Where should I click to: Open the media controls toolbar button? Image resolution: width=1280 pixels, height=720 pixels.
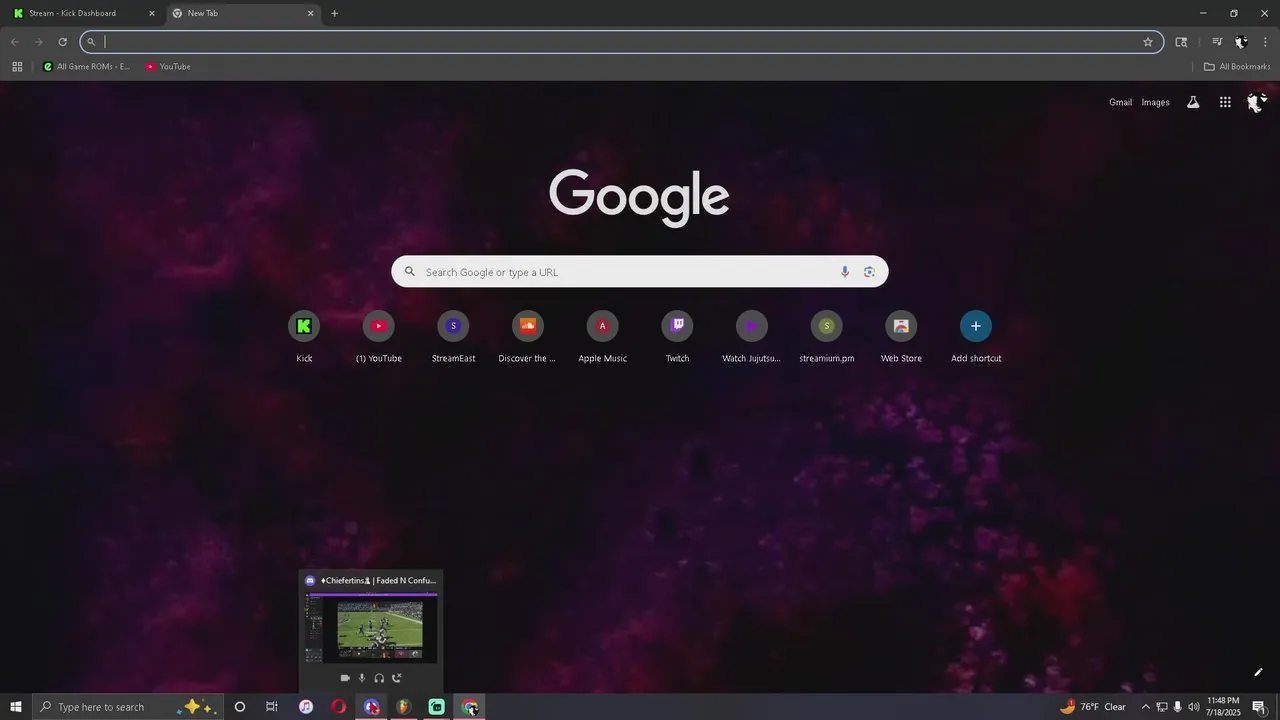coord(1217,42)
